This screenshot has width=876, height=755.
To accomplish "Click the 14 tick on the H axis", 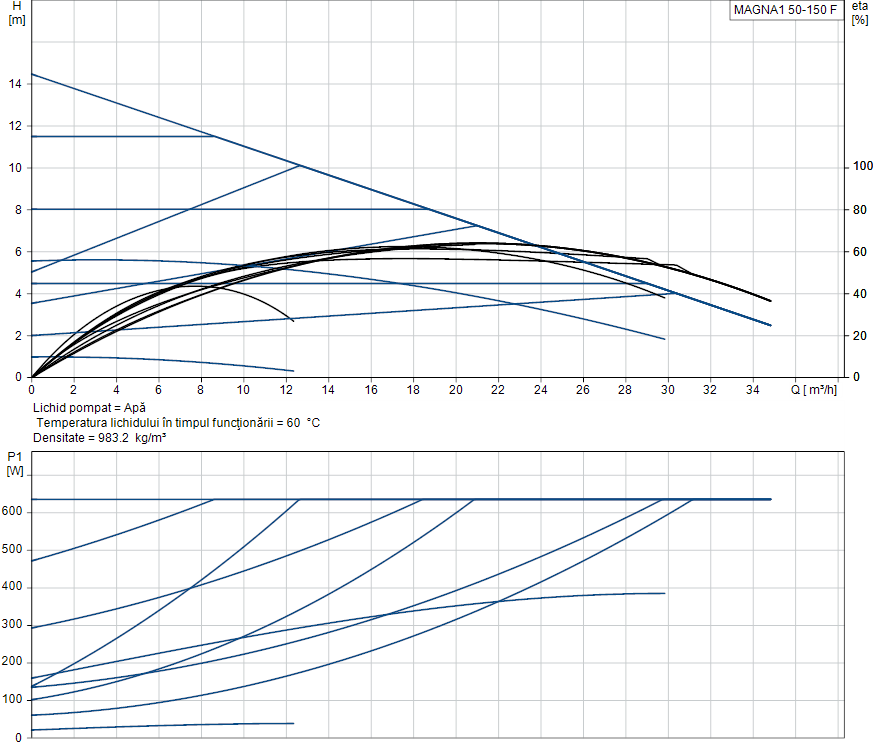I will point(16,84).
